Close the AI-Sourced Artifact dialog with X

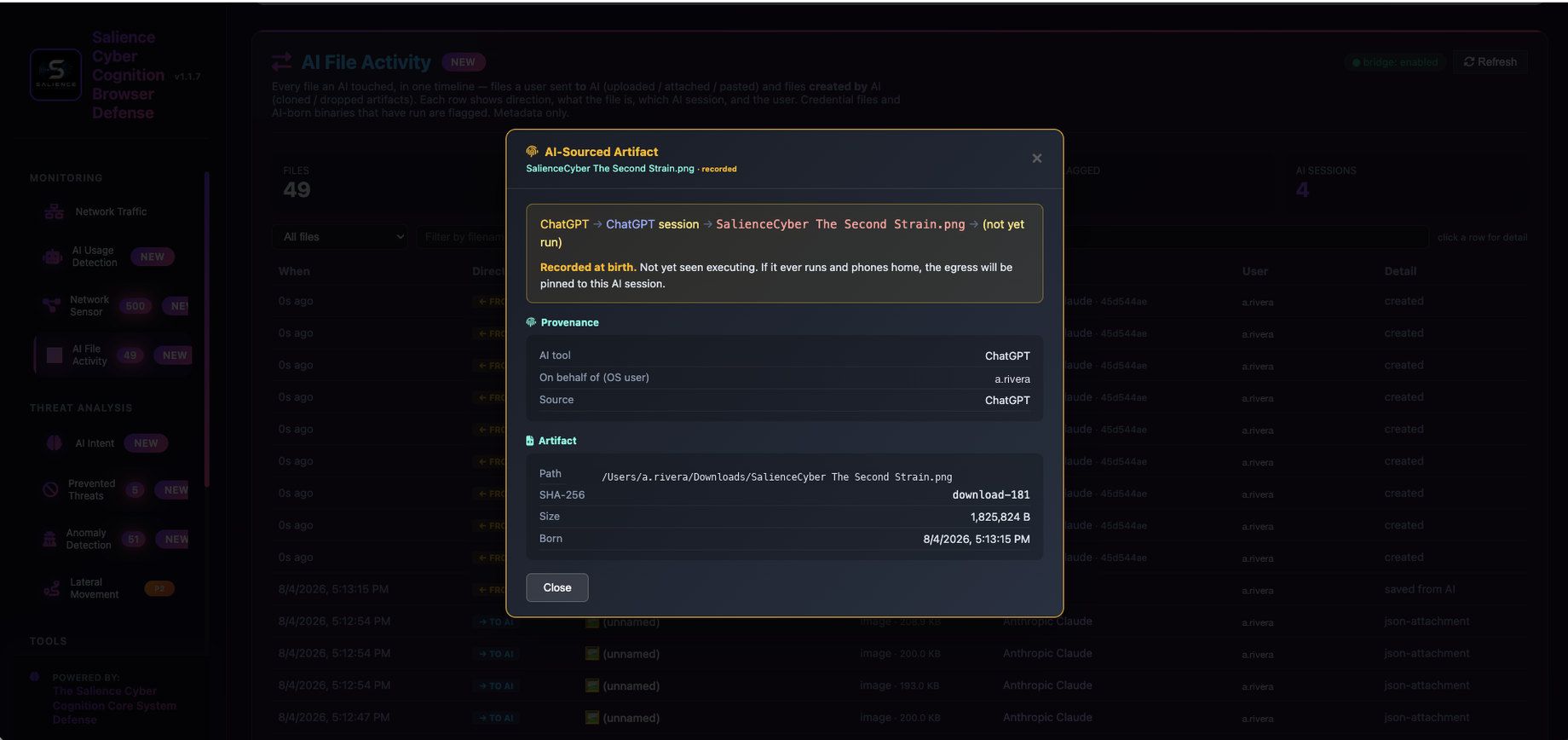click(1036, 159)
